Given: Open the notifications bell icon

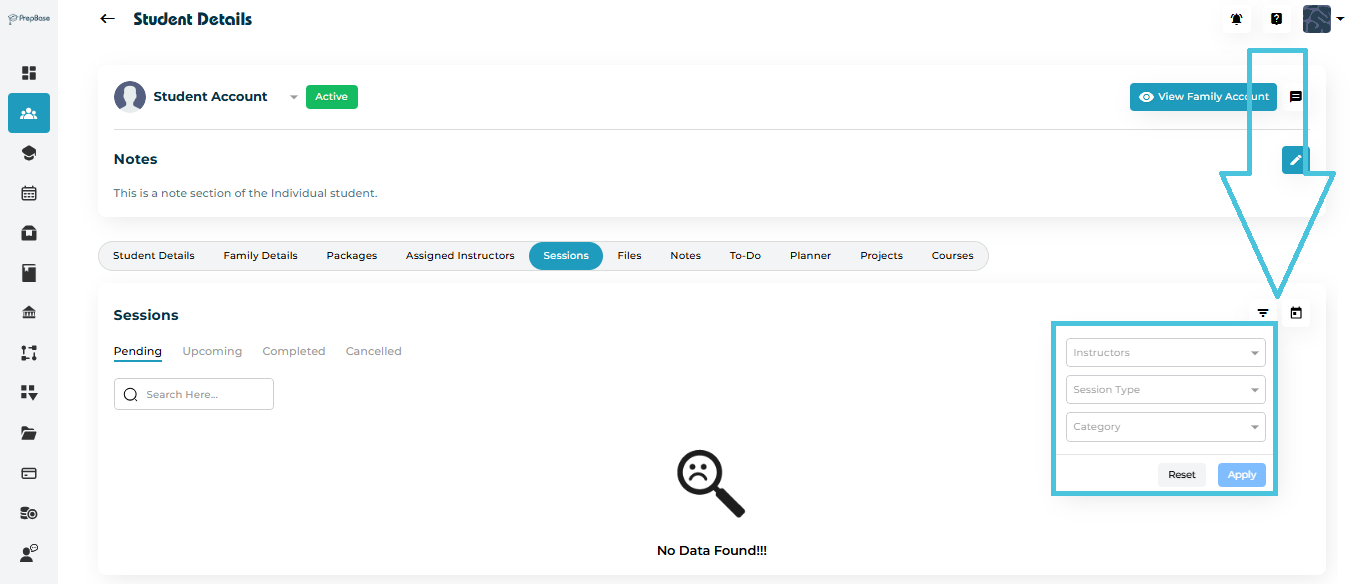Looking at the screenshot, I should pyautogui.click(x=1237, y=19).
